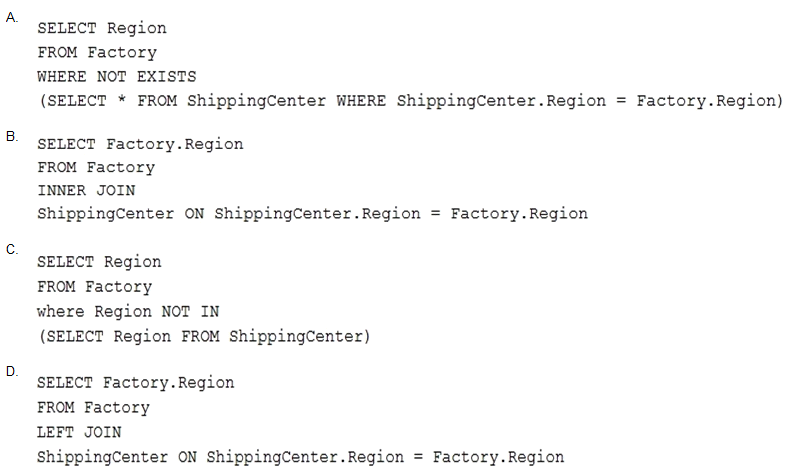
Task: Click the ShippingCenter ON clause in option B
Action: coord(312,214)
